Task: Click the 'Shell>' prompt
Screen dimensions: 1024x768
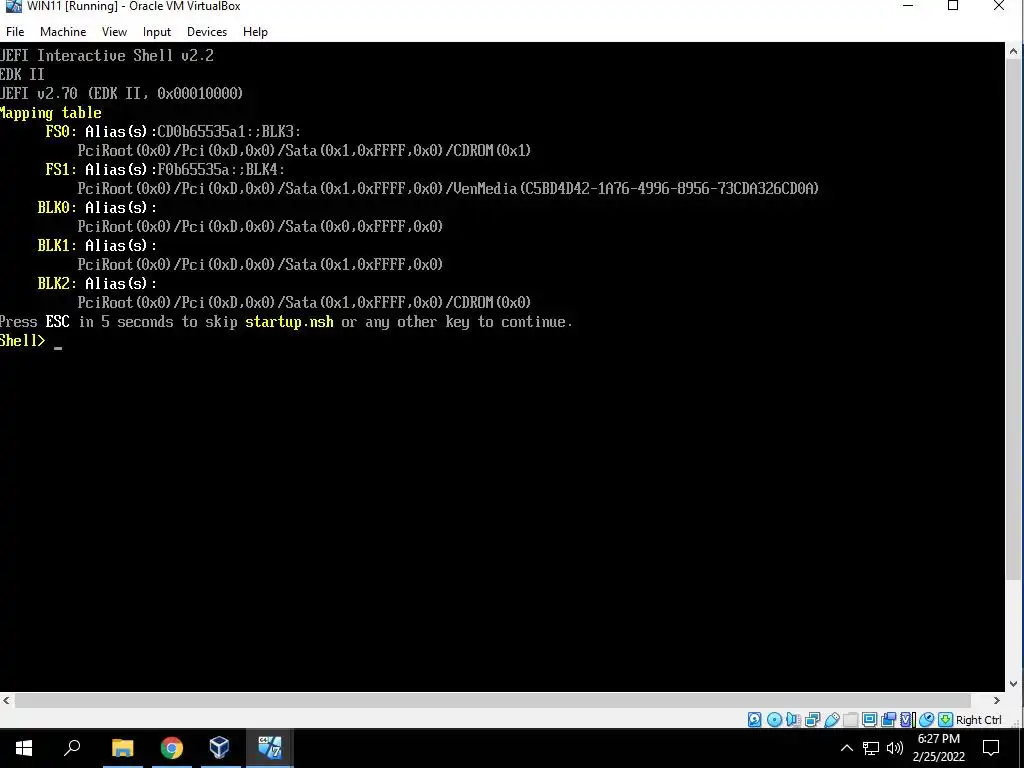Action: point(22,340)
